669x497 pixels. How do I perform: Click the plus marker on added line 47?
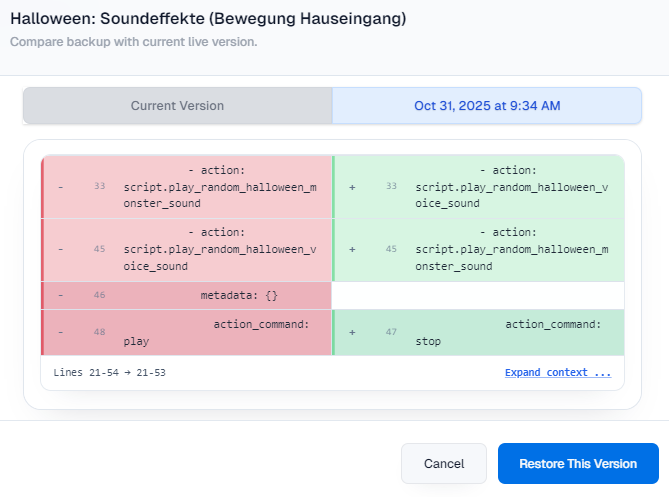tap(352, 332)
